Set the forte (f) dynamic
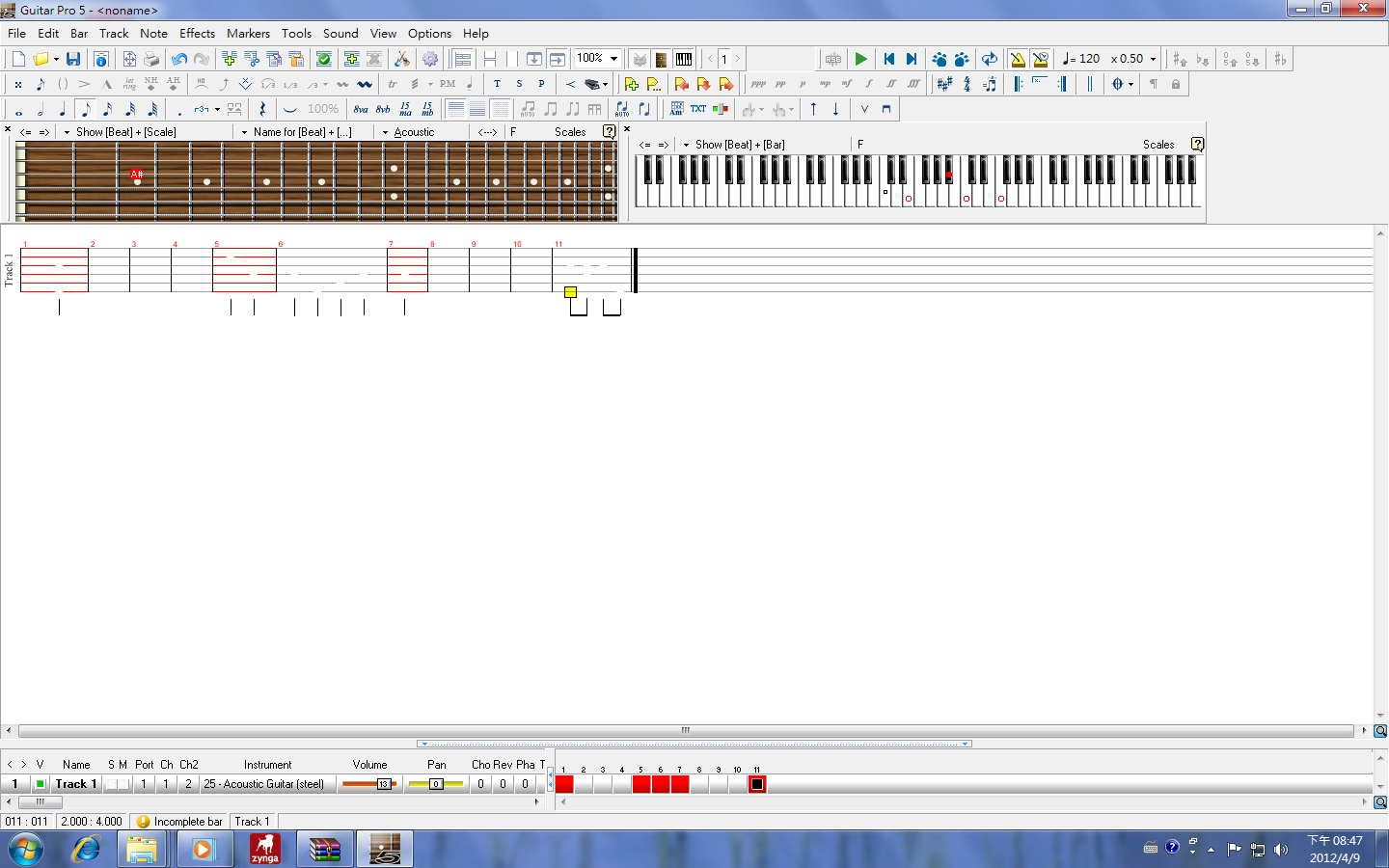The height and width of the screenshot is (868, 1389). pyautogui.click(x=869, y=84)
